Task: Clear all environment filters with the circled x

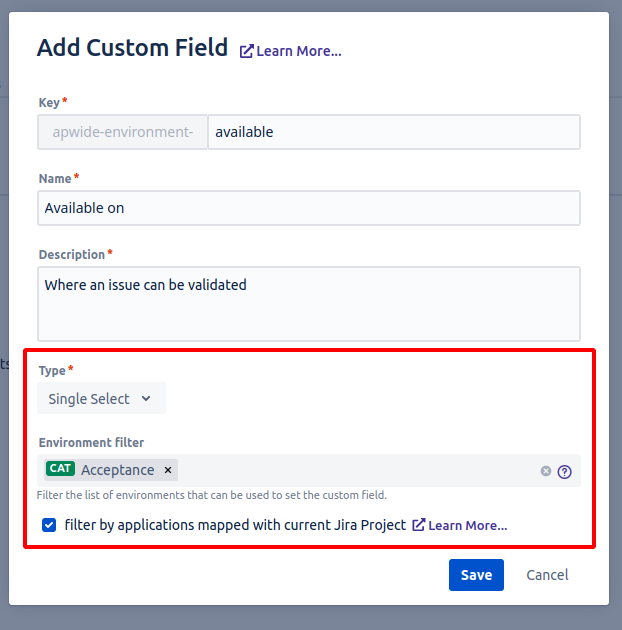Action: pos(546,471)
